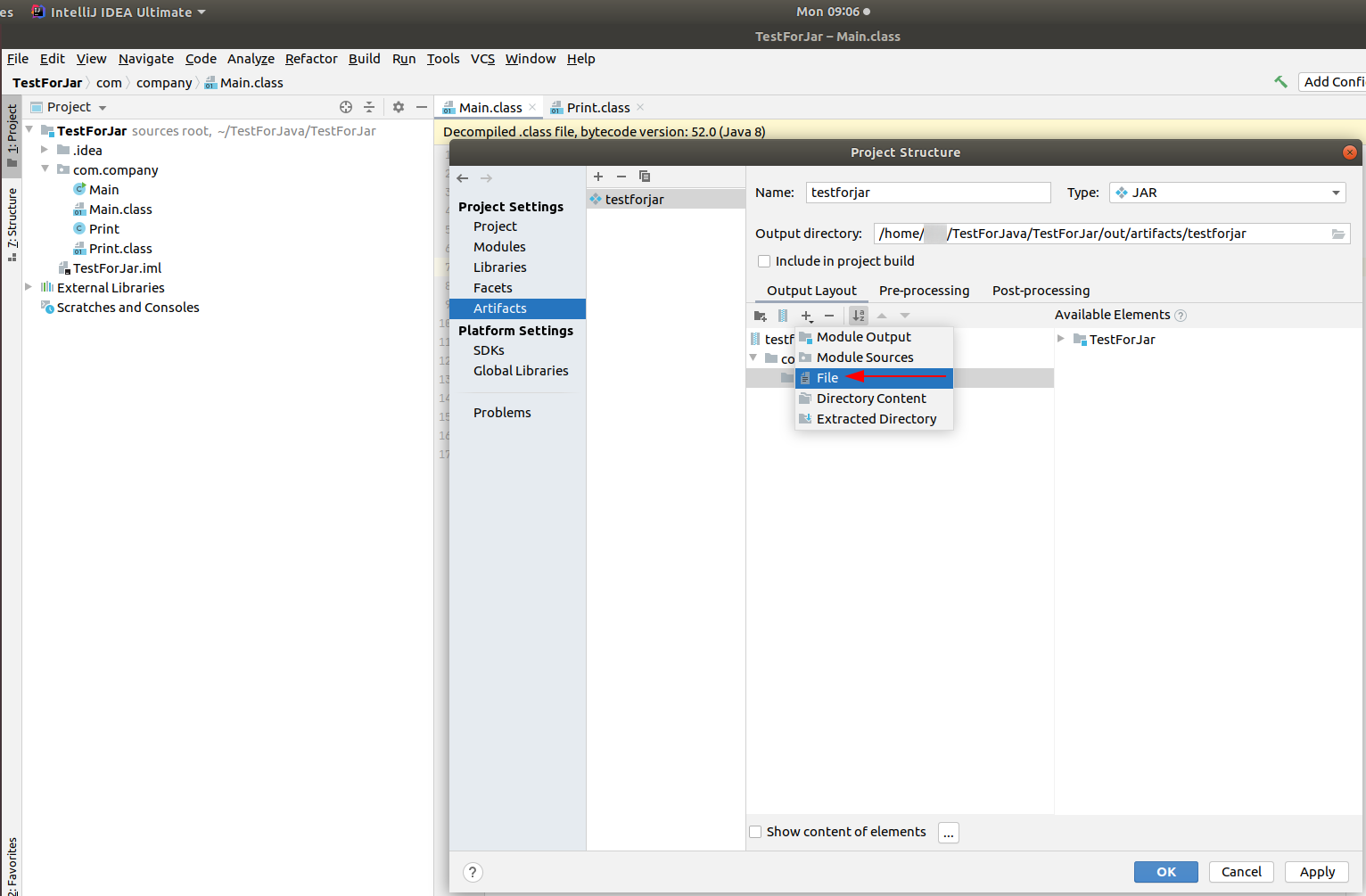The width and height of the screenshot is (1366, 896).
Task: Enable Include in project build
Action: 764,261
